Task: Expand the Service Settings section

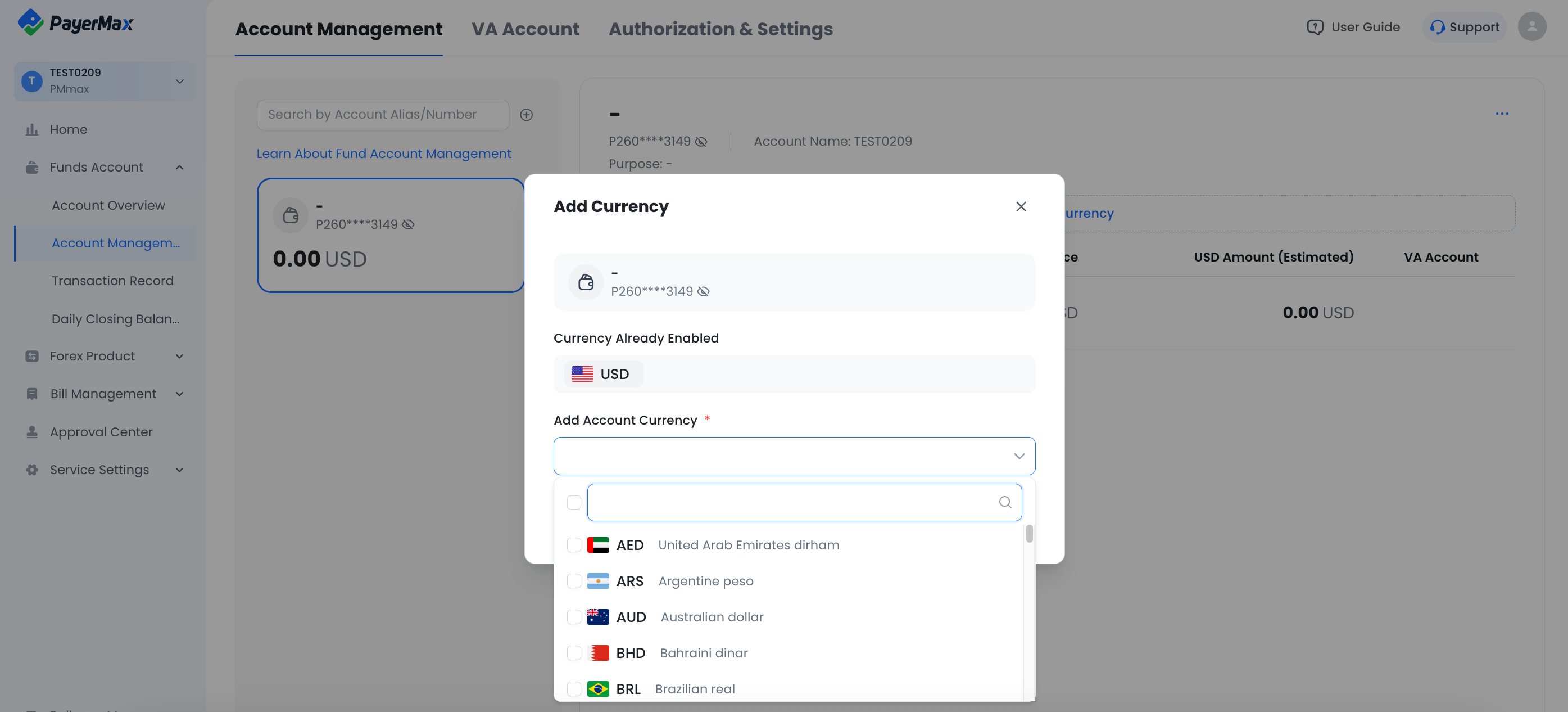Action: pyautogui.click(x=180, y=470)
